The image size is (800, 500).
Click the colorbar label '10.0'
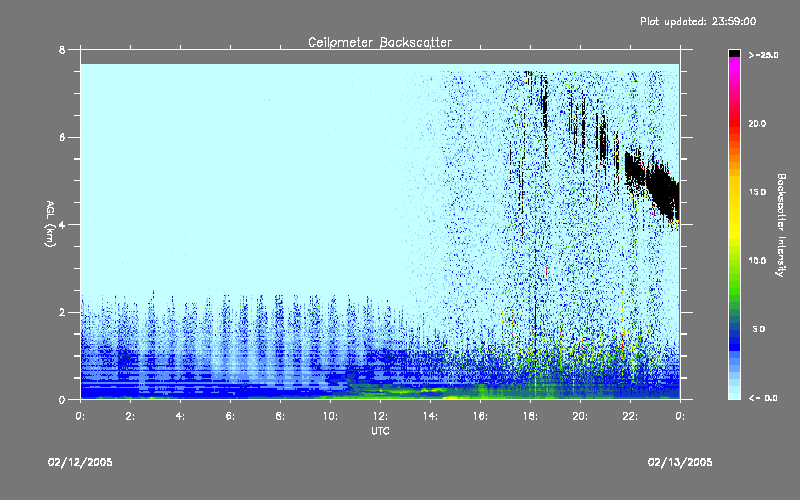click(x=757, y=261)
